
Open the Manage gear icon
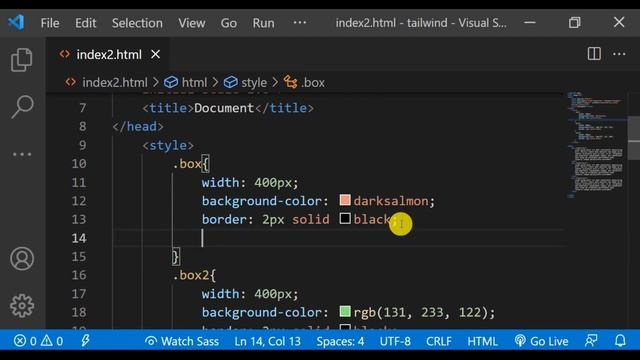point(22,306)
